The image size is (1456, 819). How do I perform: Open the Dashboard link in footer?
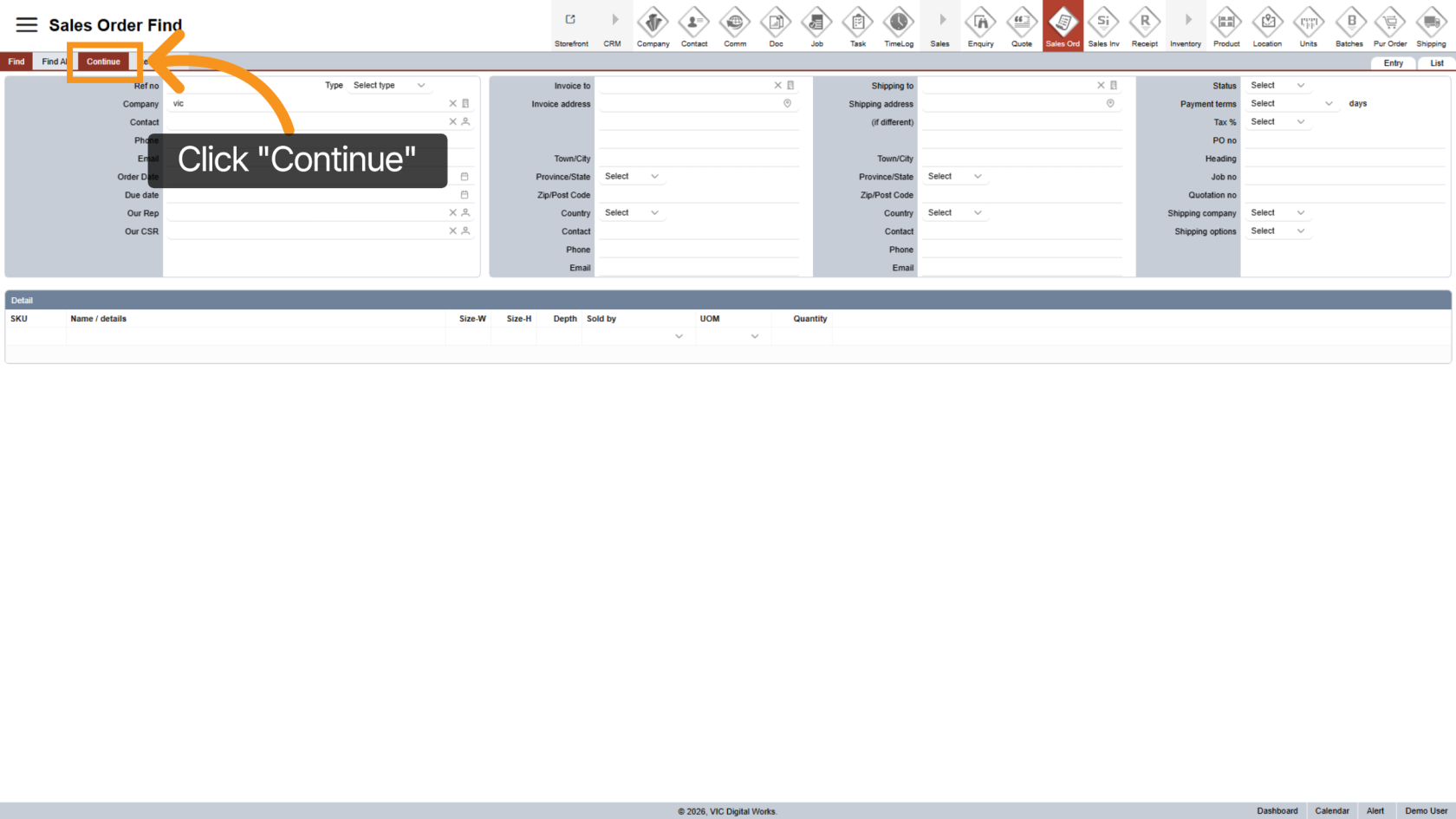coord(1277,811)
